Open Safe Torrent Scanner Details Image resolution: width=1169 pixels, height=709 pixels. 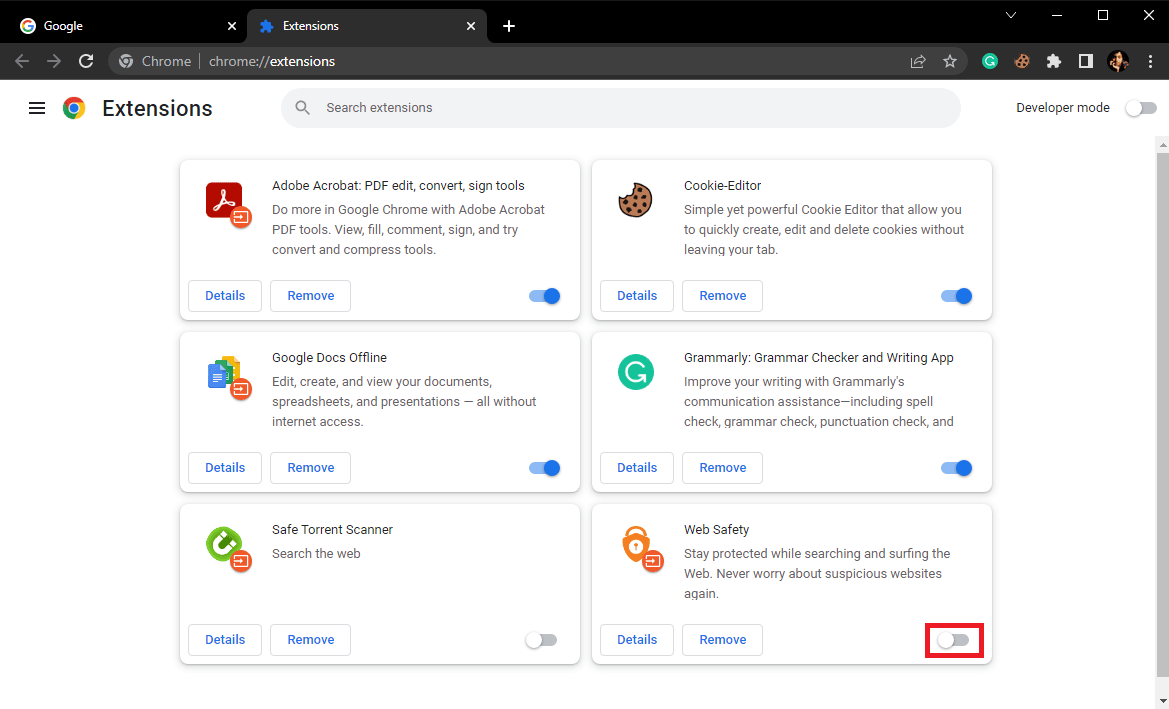(x=225, y=640)
